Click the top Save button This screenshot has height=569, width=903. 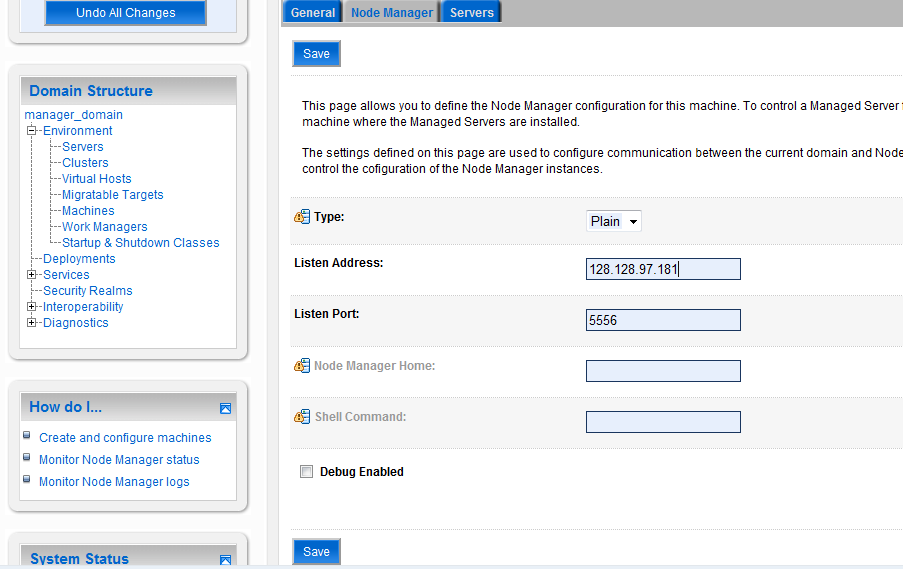pos(316,54)
